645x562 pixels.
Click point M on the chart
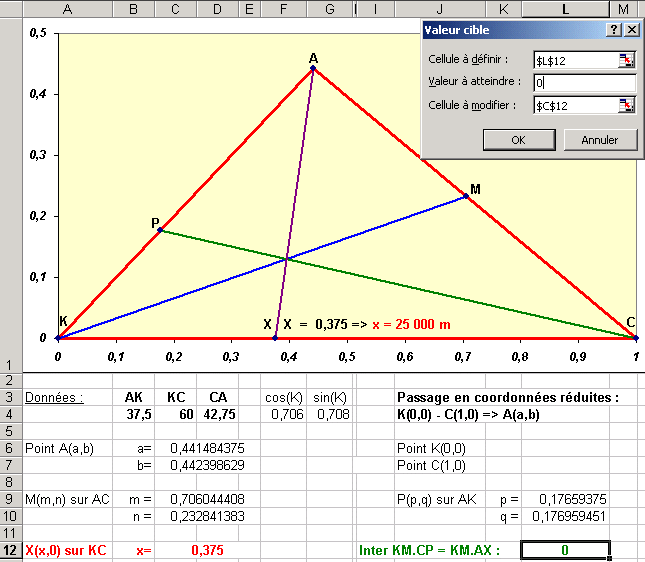tap(466, 197)
